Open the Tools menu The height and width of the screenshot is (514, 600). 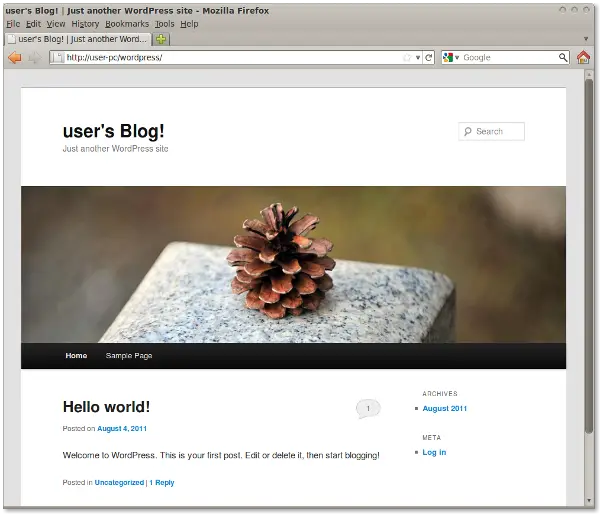(164, 24)
